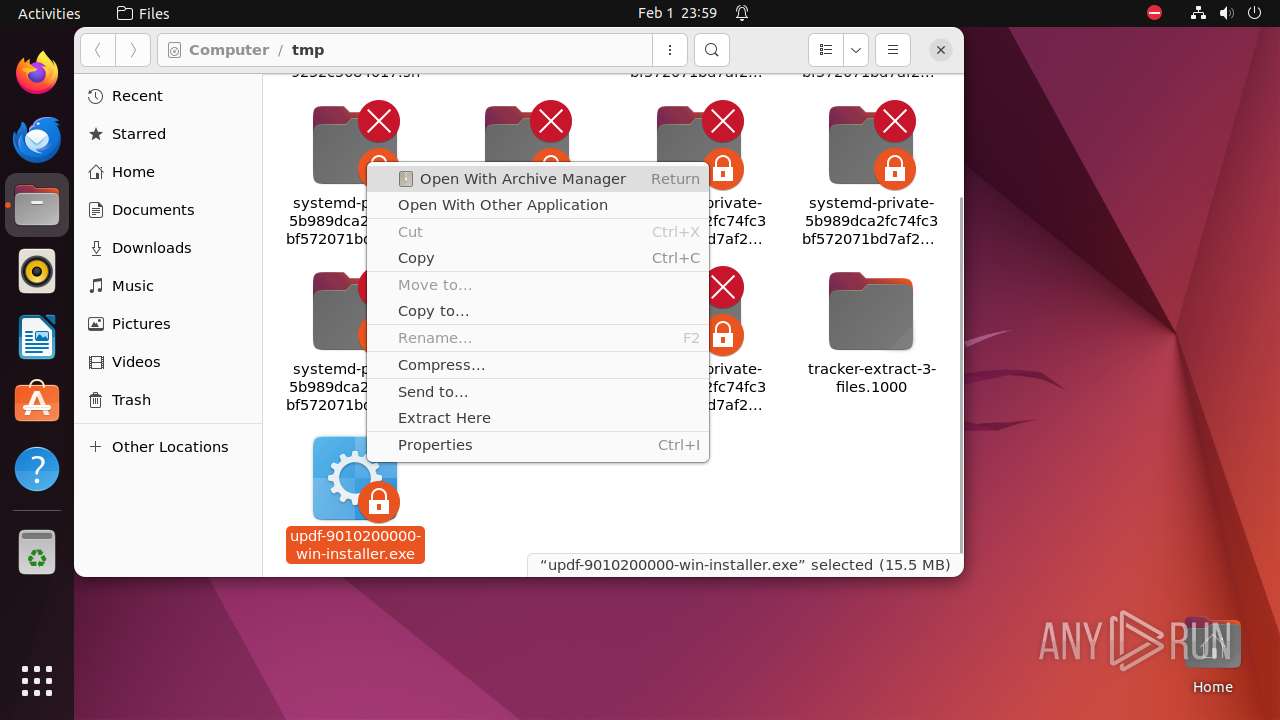1280x720 pixels.
Task: Select updf-9010200000-win-installer.exe file icon
Action: pos(355,478)
